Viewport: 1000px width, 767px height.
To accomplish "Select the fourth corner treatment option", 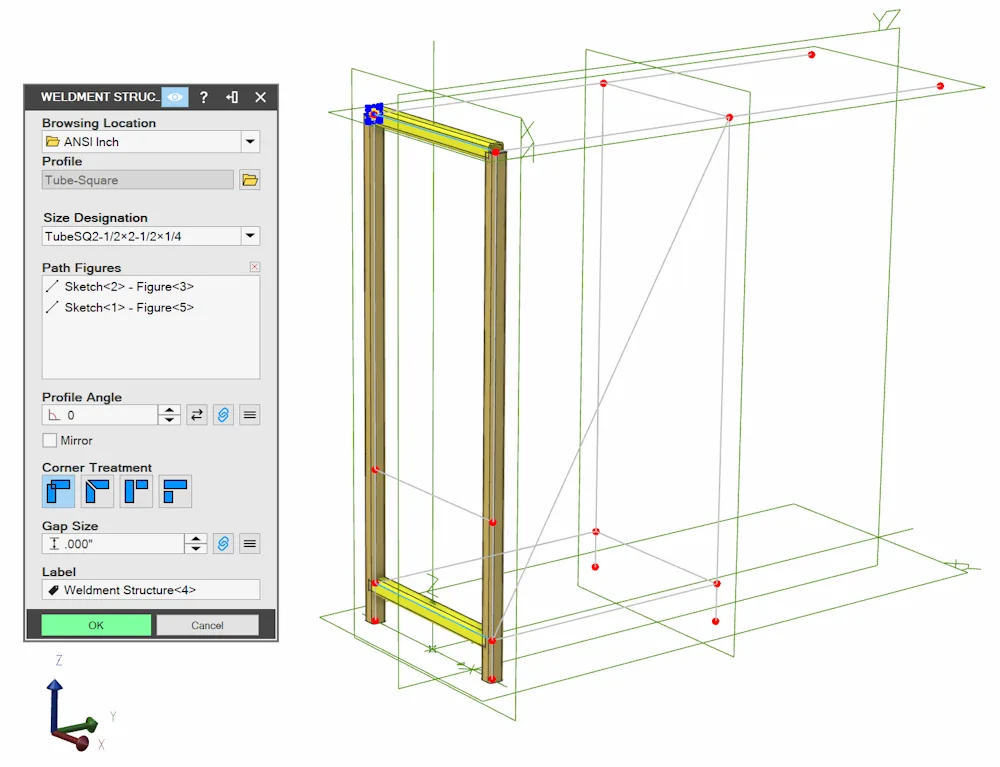I will (175, 492).
